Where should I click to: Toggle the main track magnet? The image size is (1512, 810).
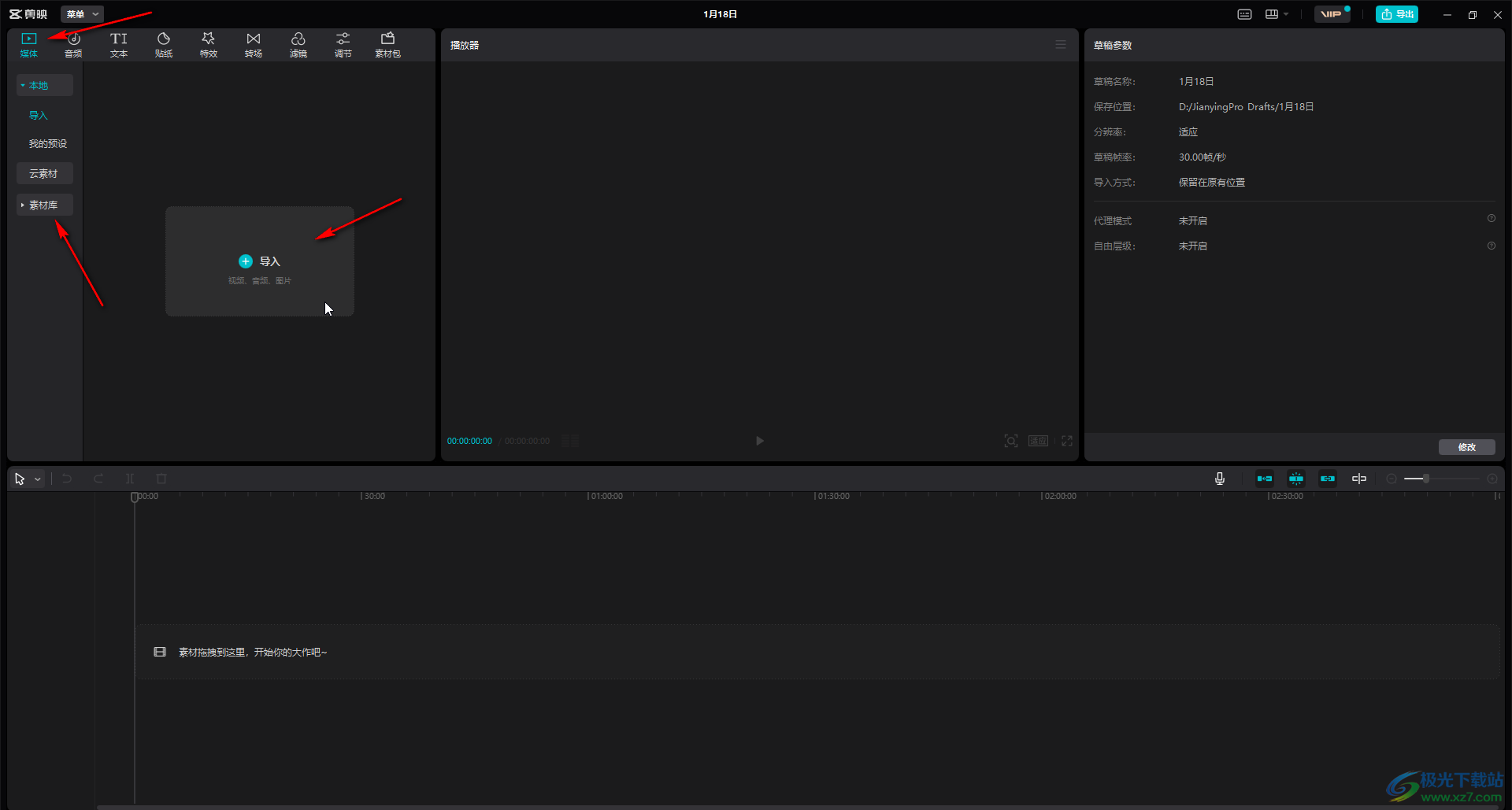tap(1265, 479)
